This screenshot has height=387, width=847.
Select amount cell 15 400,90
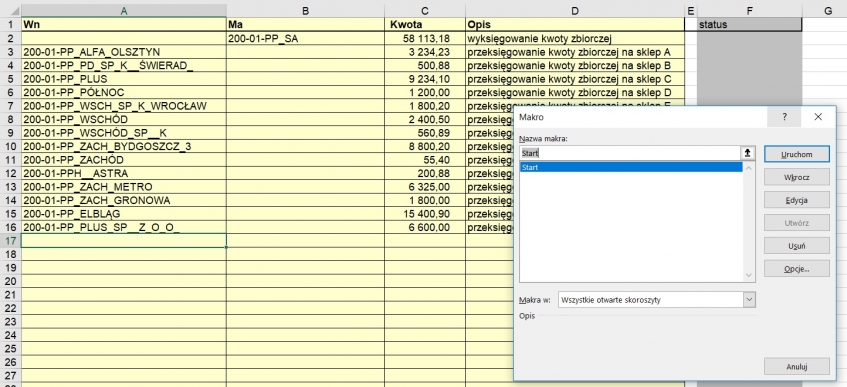point(425,214)
